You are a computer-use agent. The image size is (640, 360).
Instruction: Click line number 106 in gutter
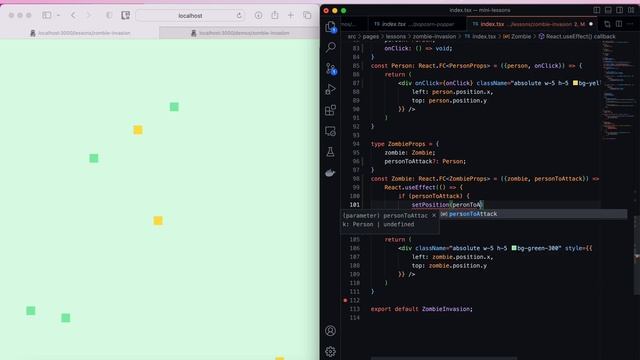pyautogui.click(x=355, y=248)
